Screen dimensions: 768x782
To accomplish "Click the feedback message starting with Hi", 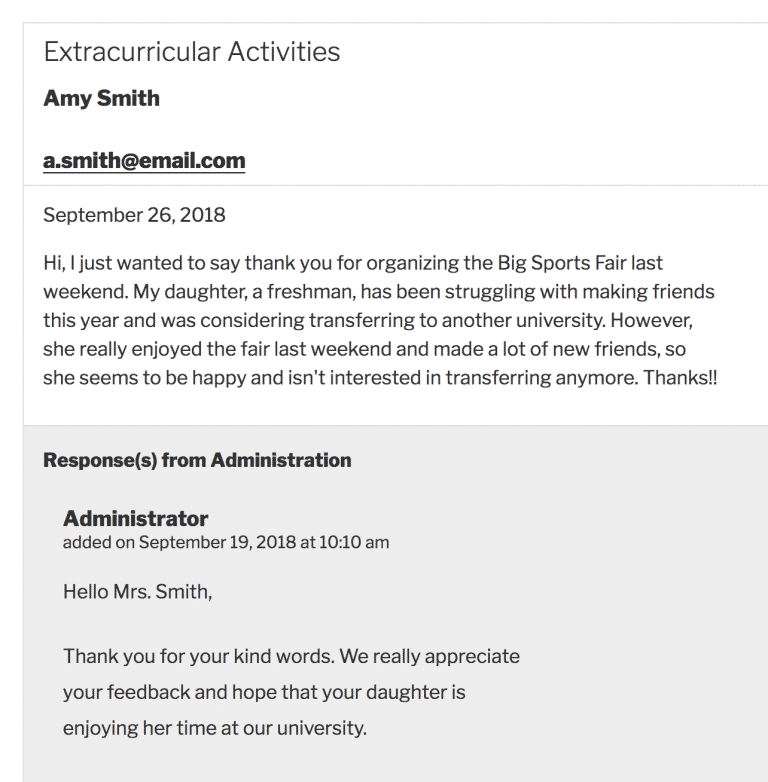I will 380,320.
